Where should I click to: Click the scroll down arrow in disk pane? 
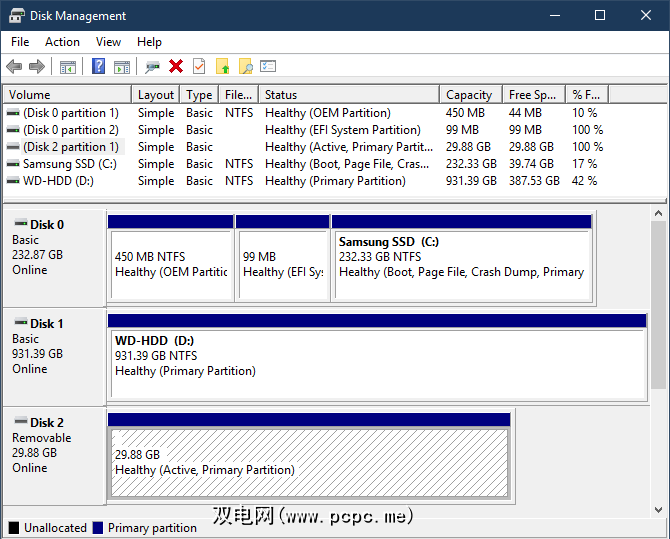coord(658,510)
